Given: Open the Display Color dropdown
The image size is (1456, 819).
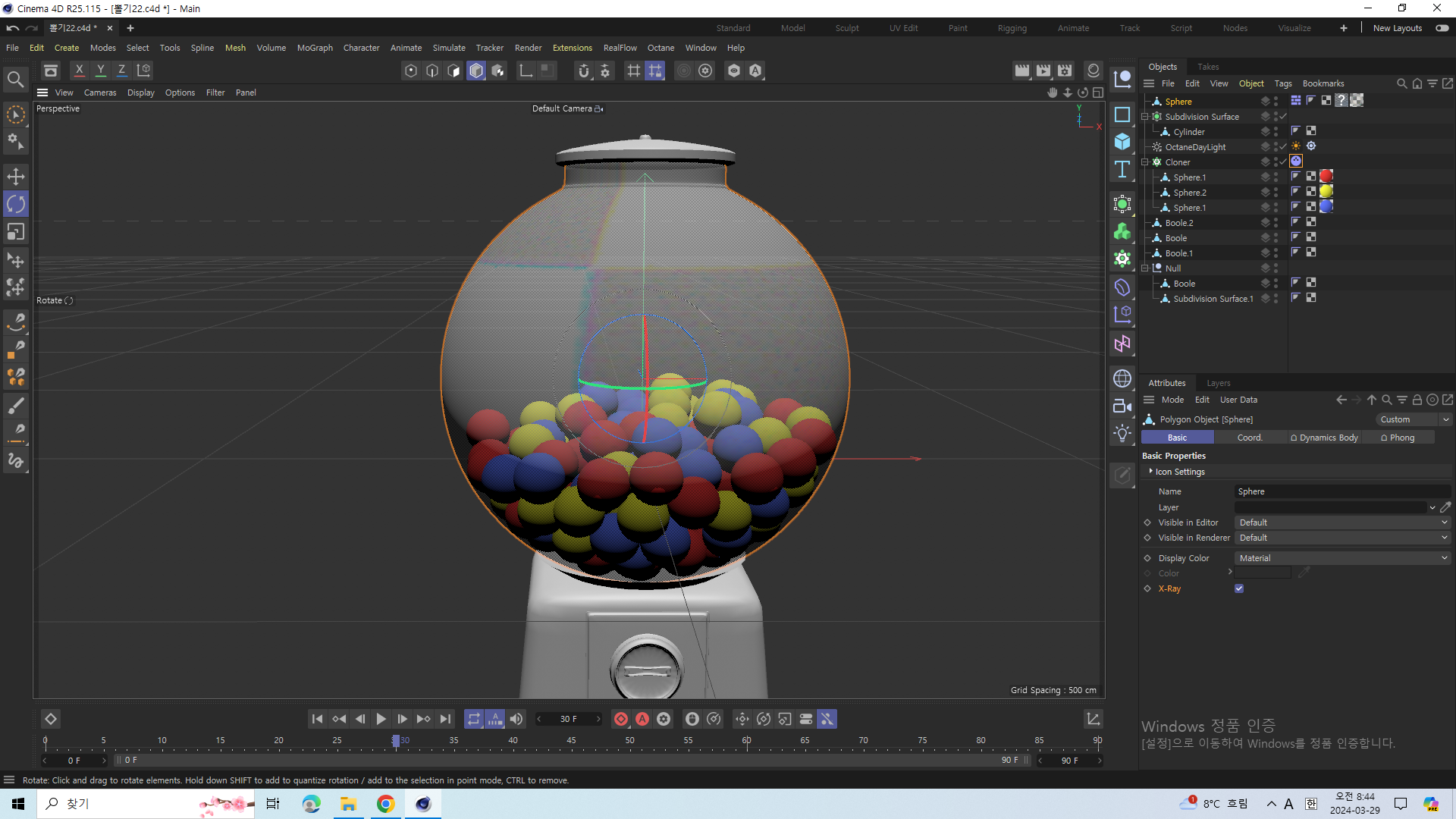Looking at the screenshot, I should pos(1342,558).
